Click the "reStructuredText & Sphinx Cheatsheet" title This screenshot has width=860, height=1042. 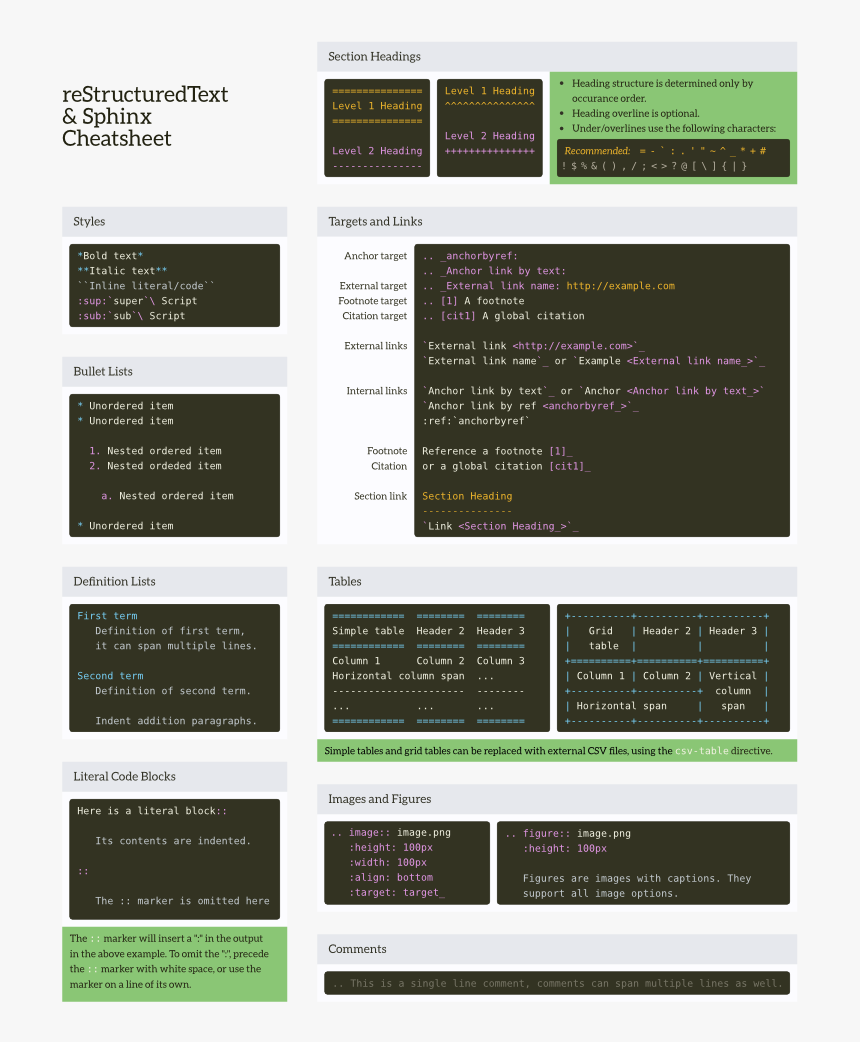145,116
